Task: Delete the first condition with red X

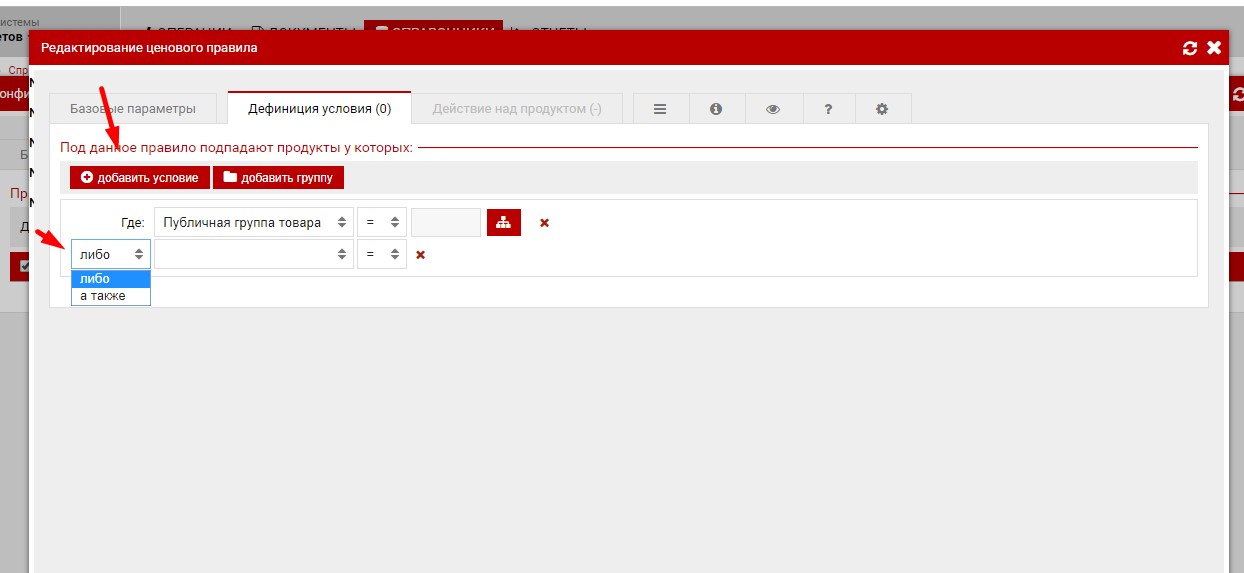Action: 544,223
